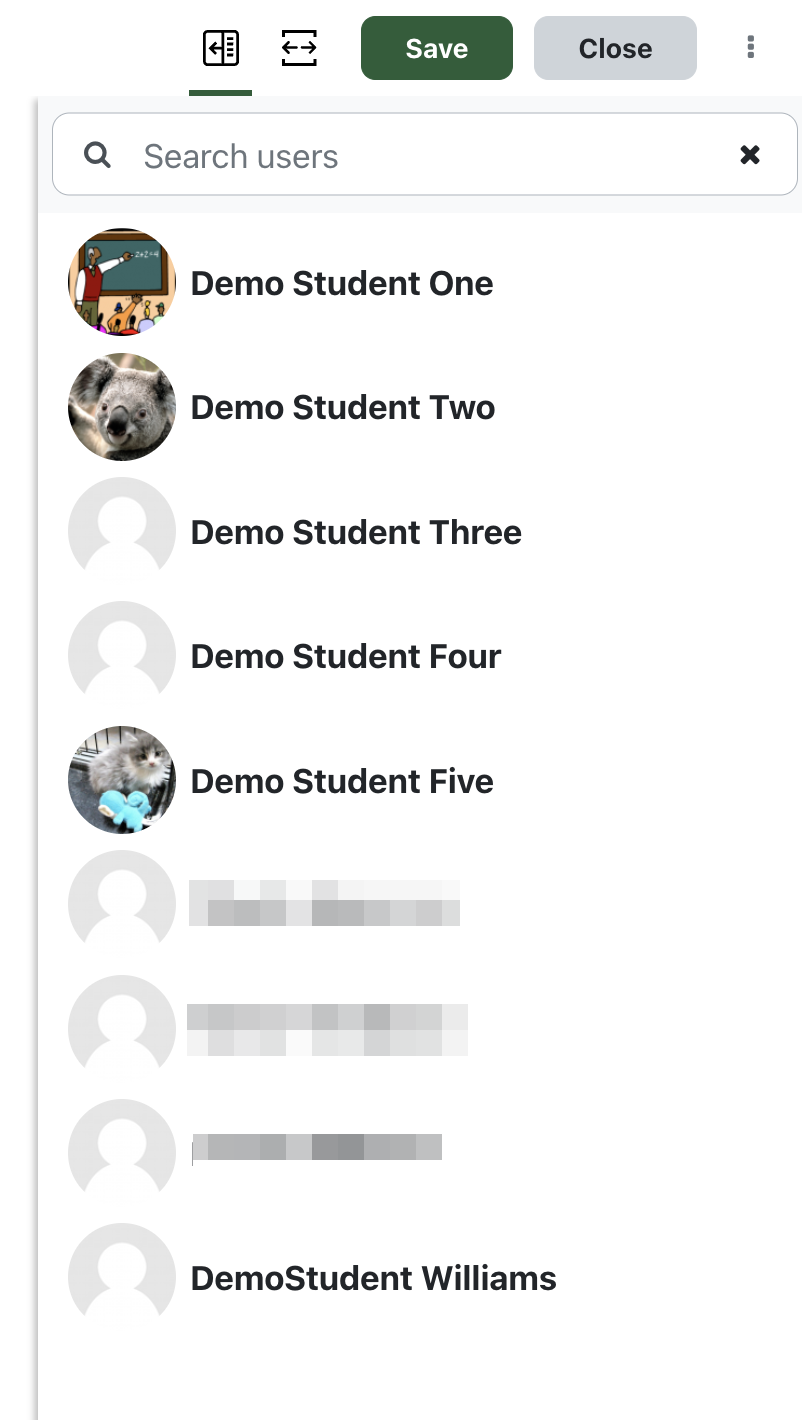Viewport: 802px width, 1420px height.
Task: Click DemoStudent Williams' default avatar
Action: tap(122, 1277)
